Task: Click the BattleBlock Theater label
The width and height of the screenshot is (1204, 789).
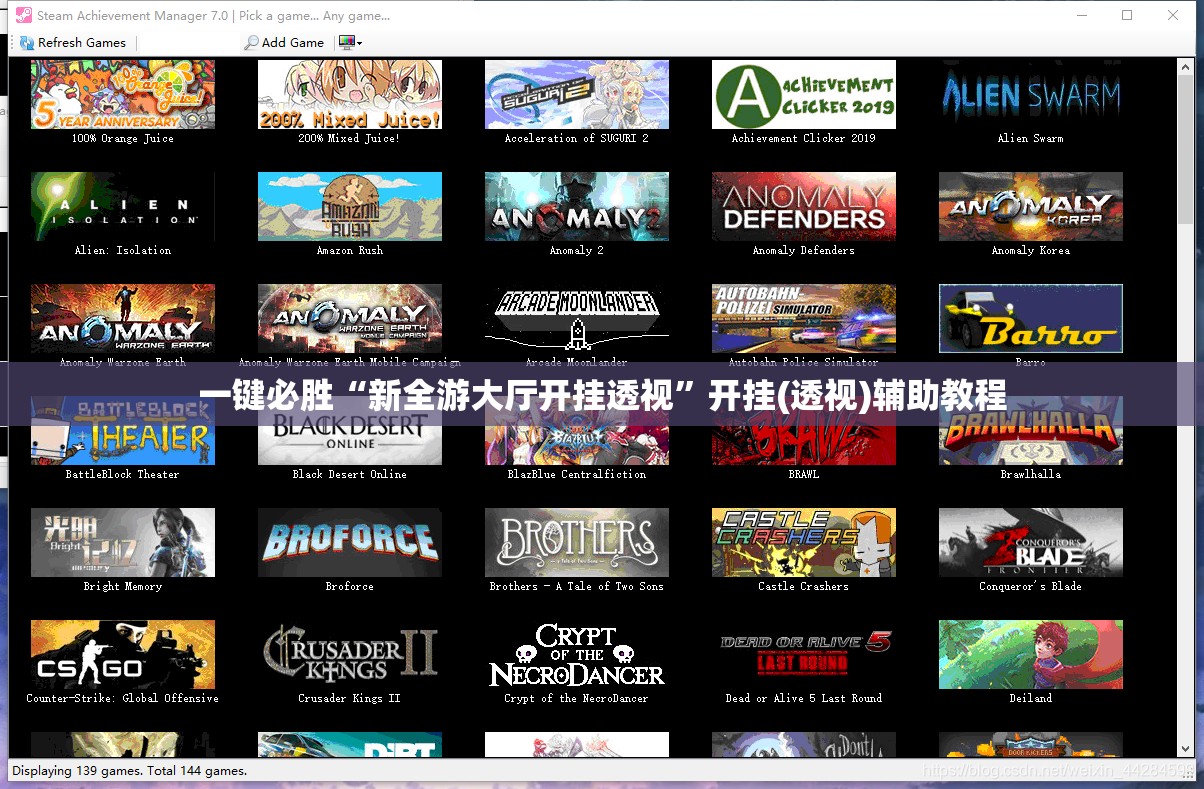Action: pos(123,474)
